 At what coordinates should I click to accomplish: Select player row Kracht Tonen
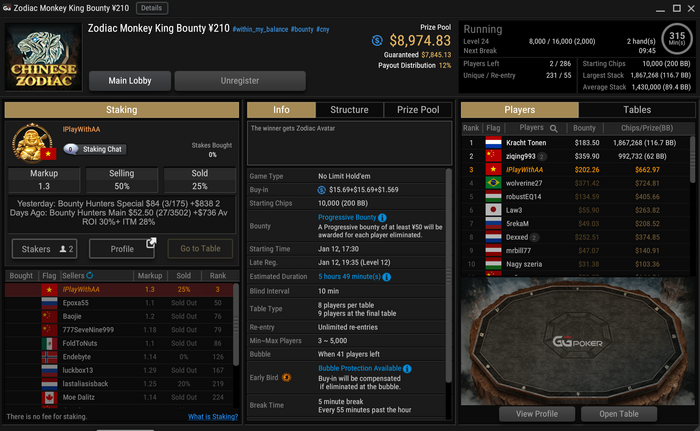(575, 143)
